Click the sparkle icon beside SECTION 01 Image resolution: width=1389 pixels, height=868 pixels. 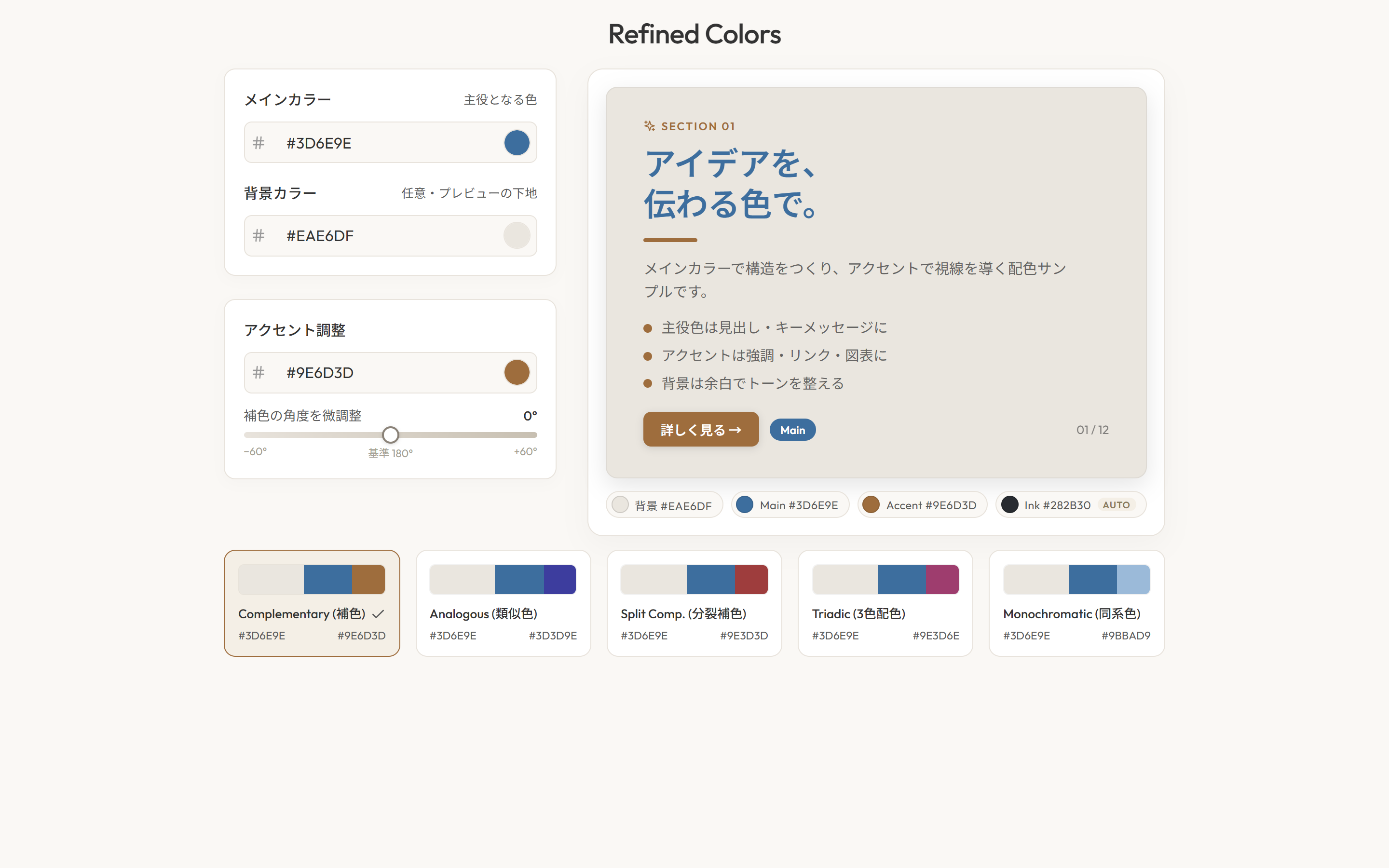tap(649, 126)
